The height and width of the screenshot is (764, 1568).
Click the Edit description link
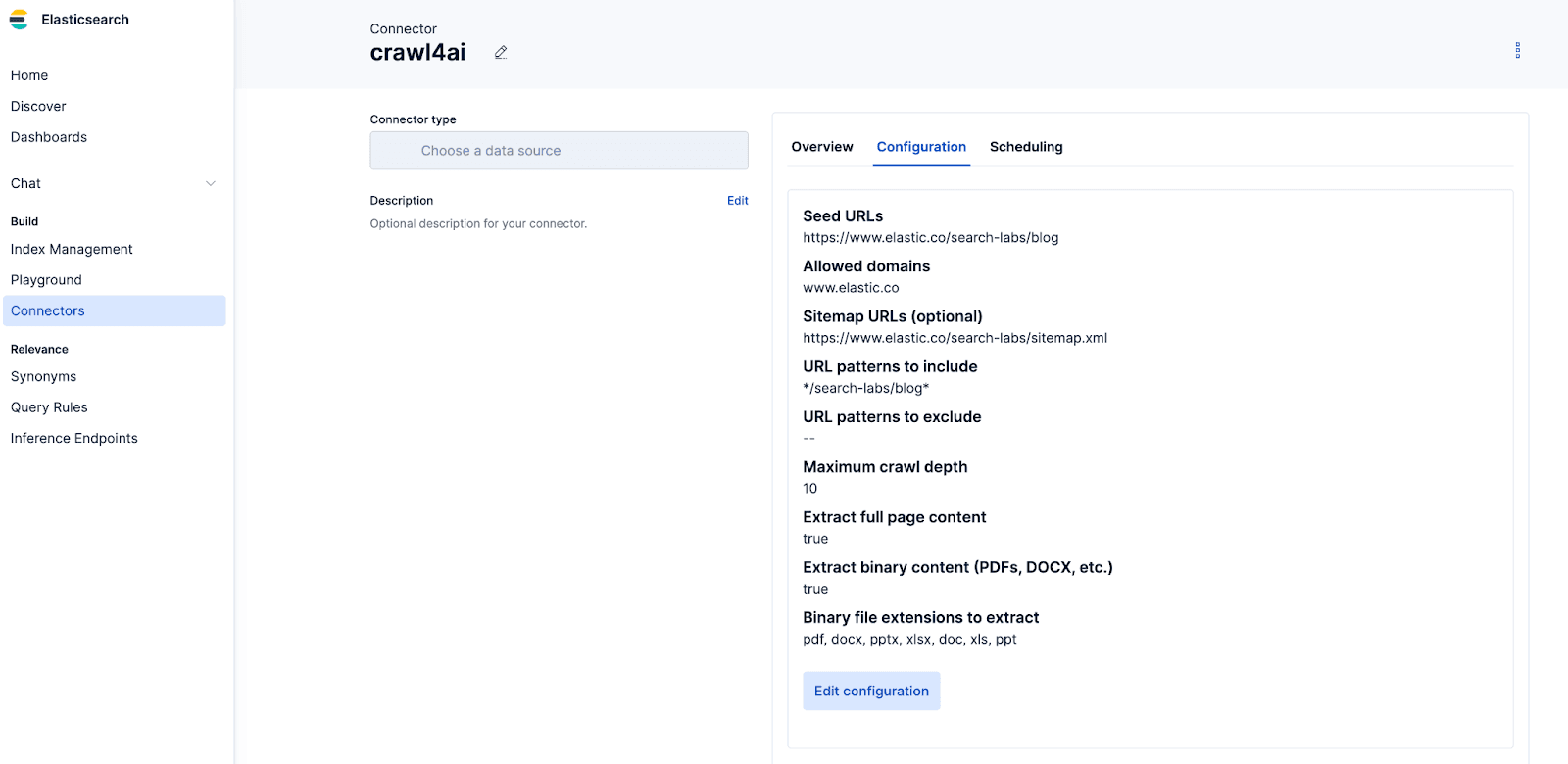click(737, 201)
